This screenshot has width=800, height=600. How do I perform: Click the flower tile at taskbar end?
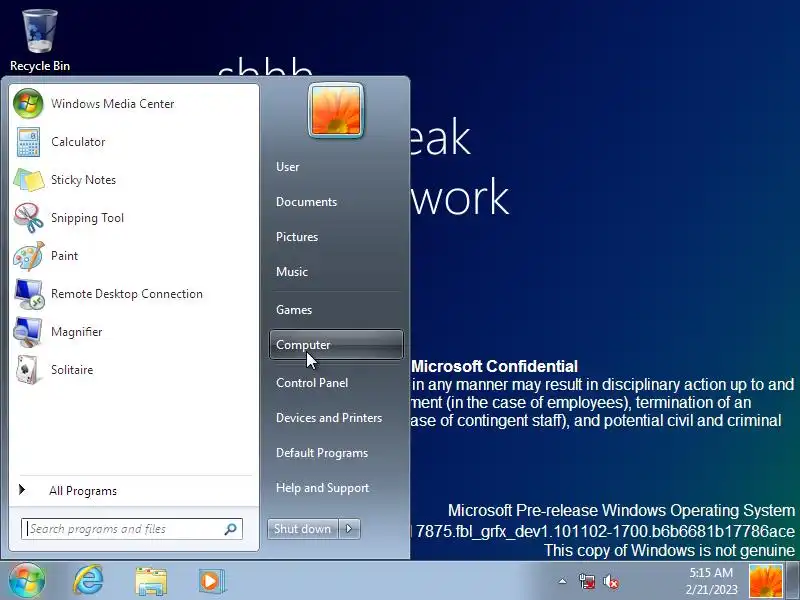[x=766, y=581]
